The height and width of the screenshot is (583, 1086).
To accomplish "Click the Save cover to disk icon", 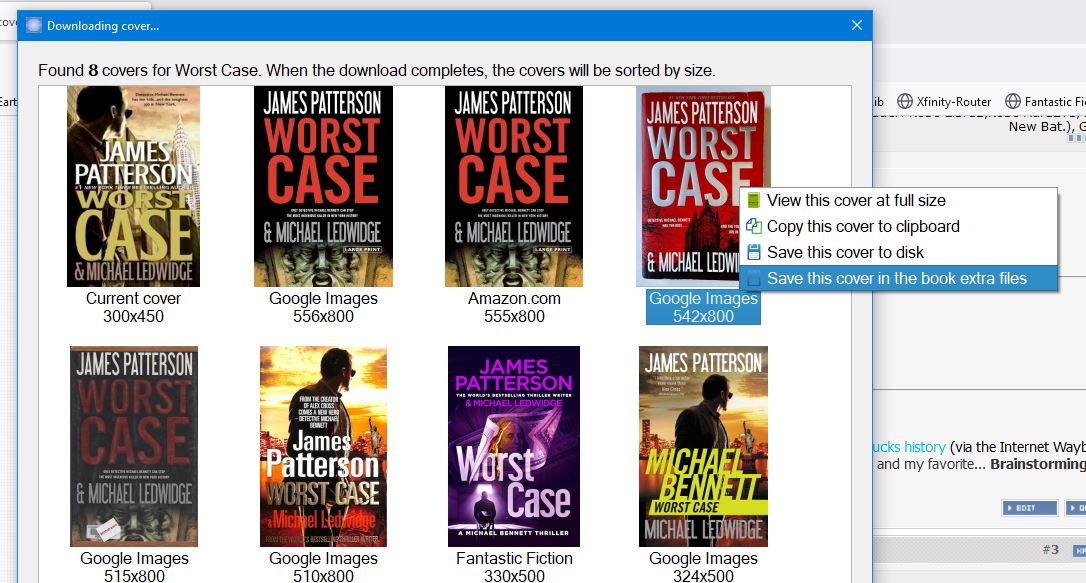I will (754, 252).
